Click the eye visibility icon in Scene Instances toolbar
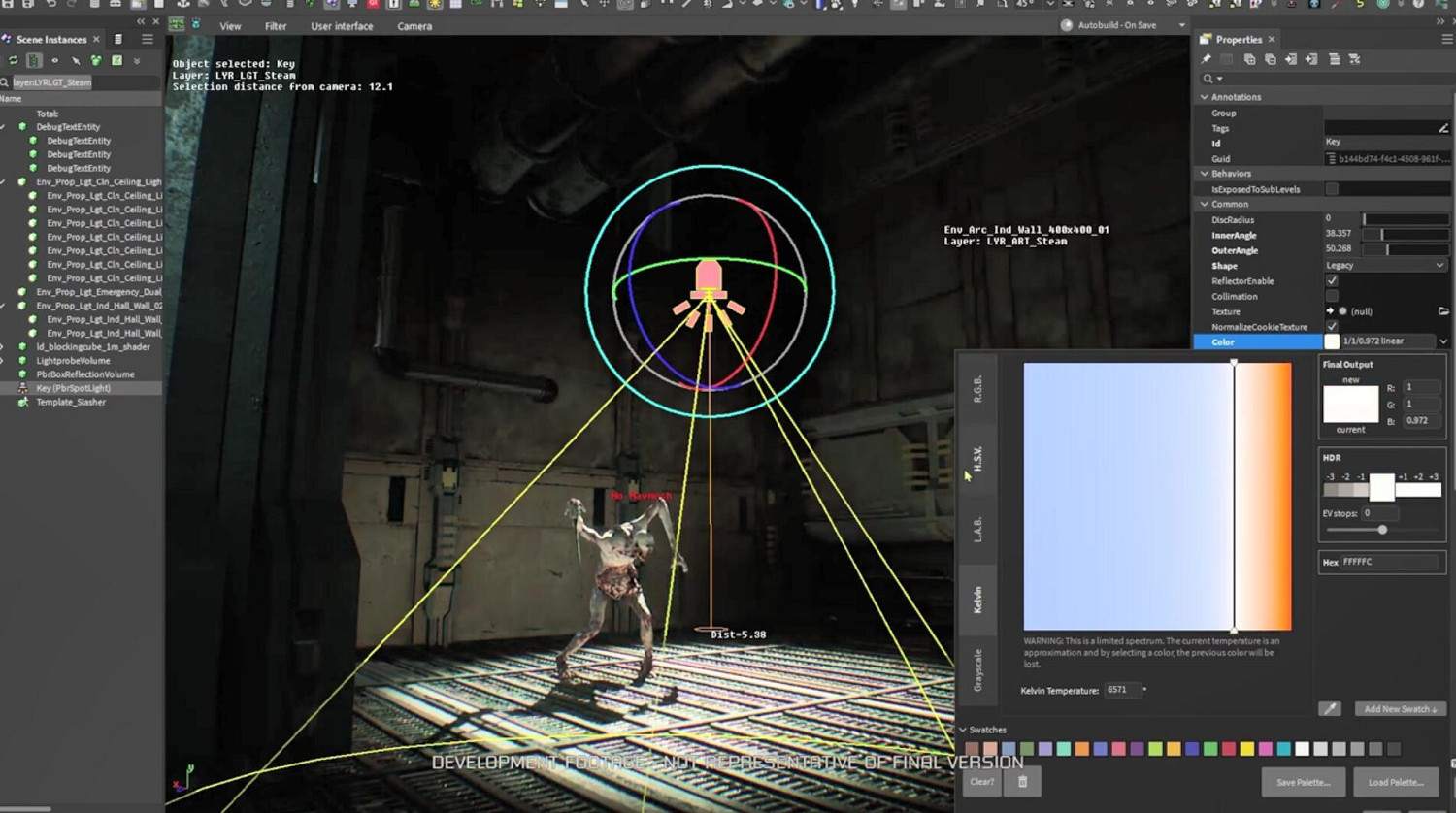The width and height of the screenshot is (1456, 813). click(x=54, y=60)
